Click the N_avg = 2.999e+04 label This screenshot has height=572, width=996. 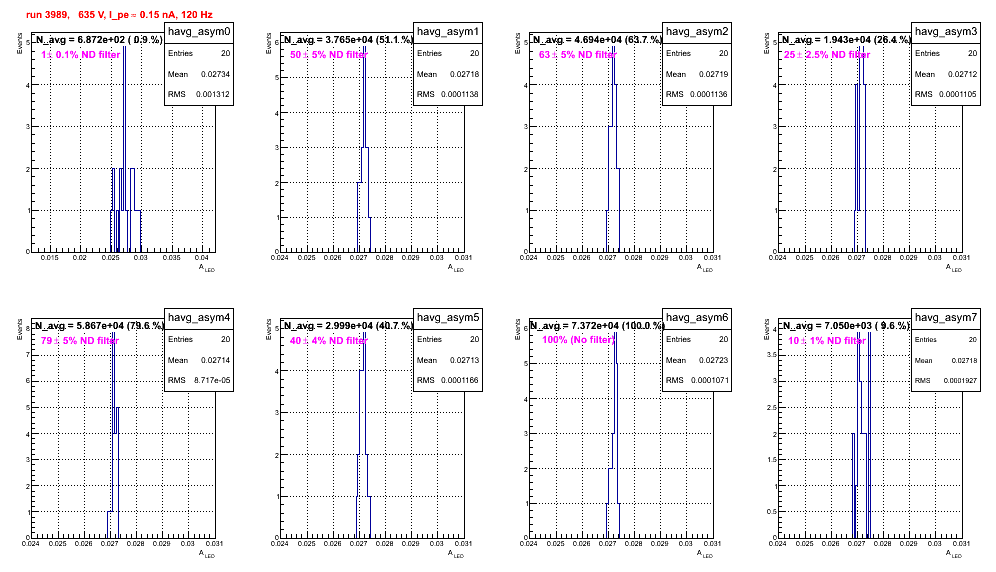(348, 325)
